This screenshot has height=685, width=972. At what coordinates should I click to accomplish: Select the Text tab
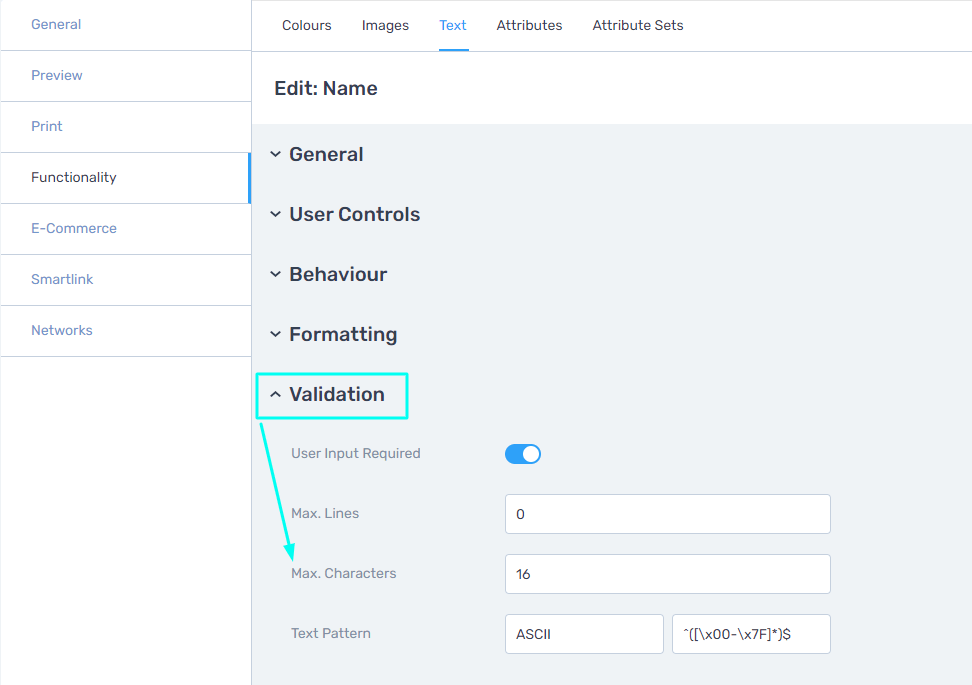[x=453, y=25]
